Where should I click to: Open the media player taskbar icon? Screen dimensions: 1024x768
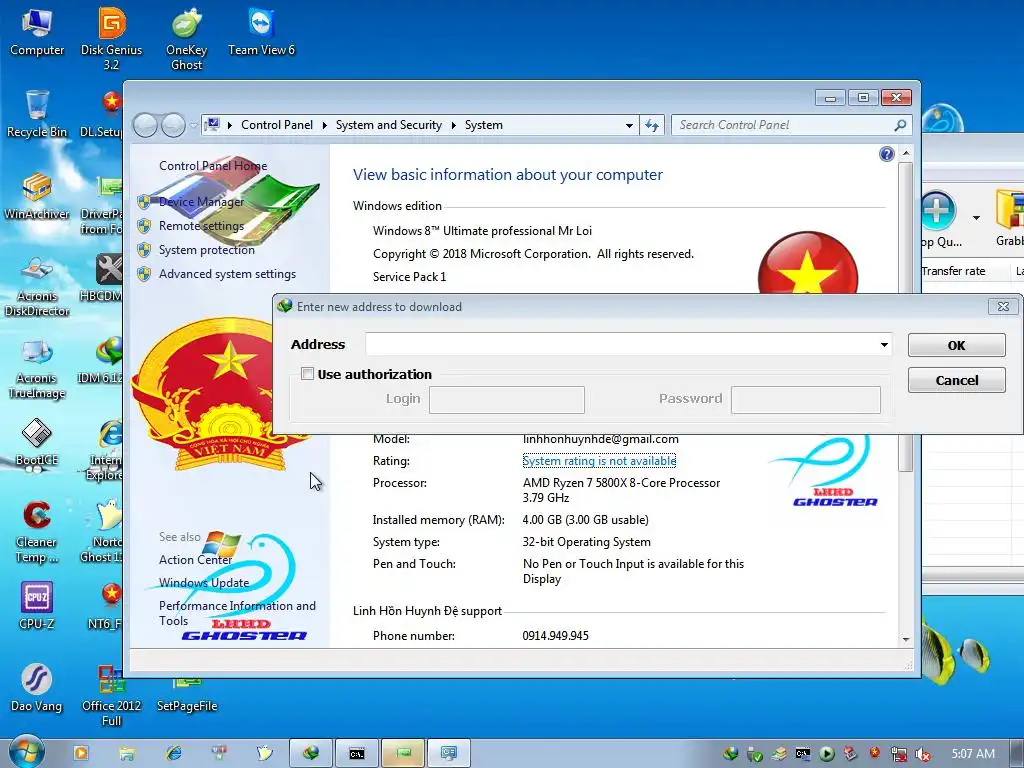tap(81, 753)
